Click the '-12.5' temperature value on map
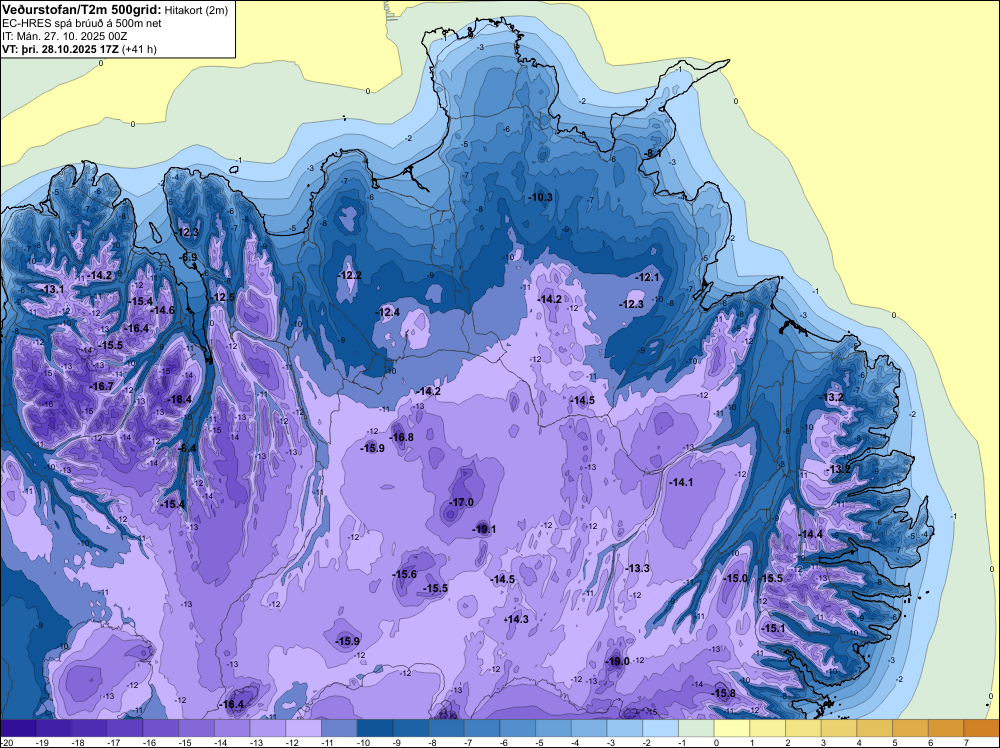The image size is (1000, 748). 223,297
